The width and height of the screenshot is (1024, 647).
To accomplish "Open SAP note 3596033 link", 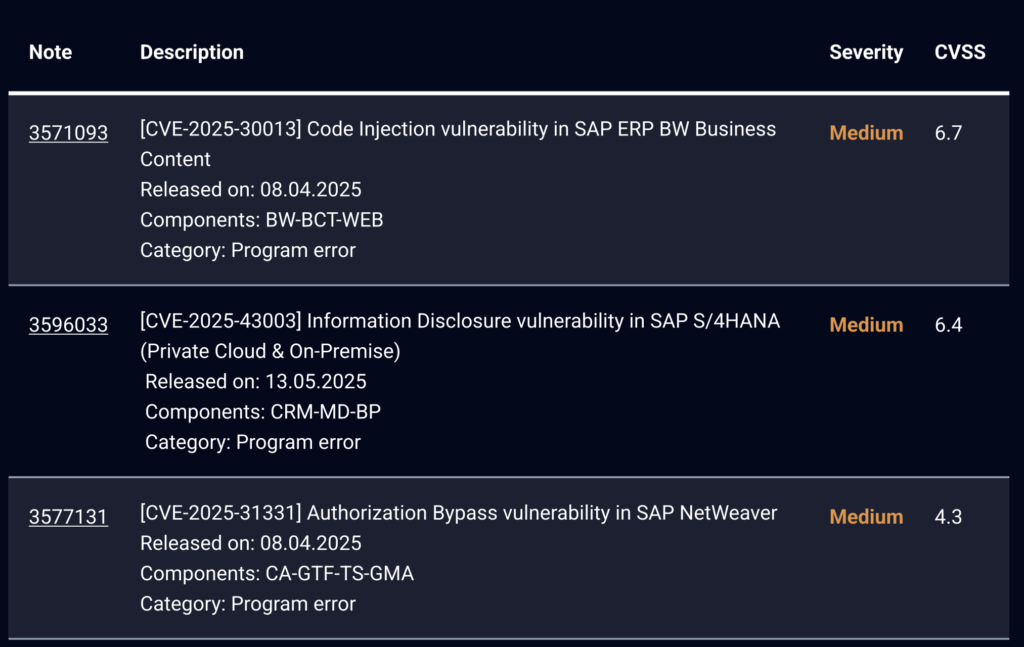I will point(68,325).
